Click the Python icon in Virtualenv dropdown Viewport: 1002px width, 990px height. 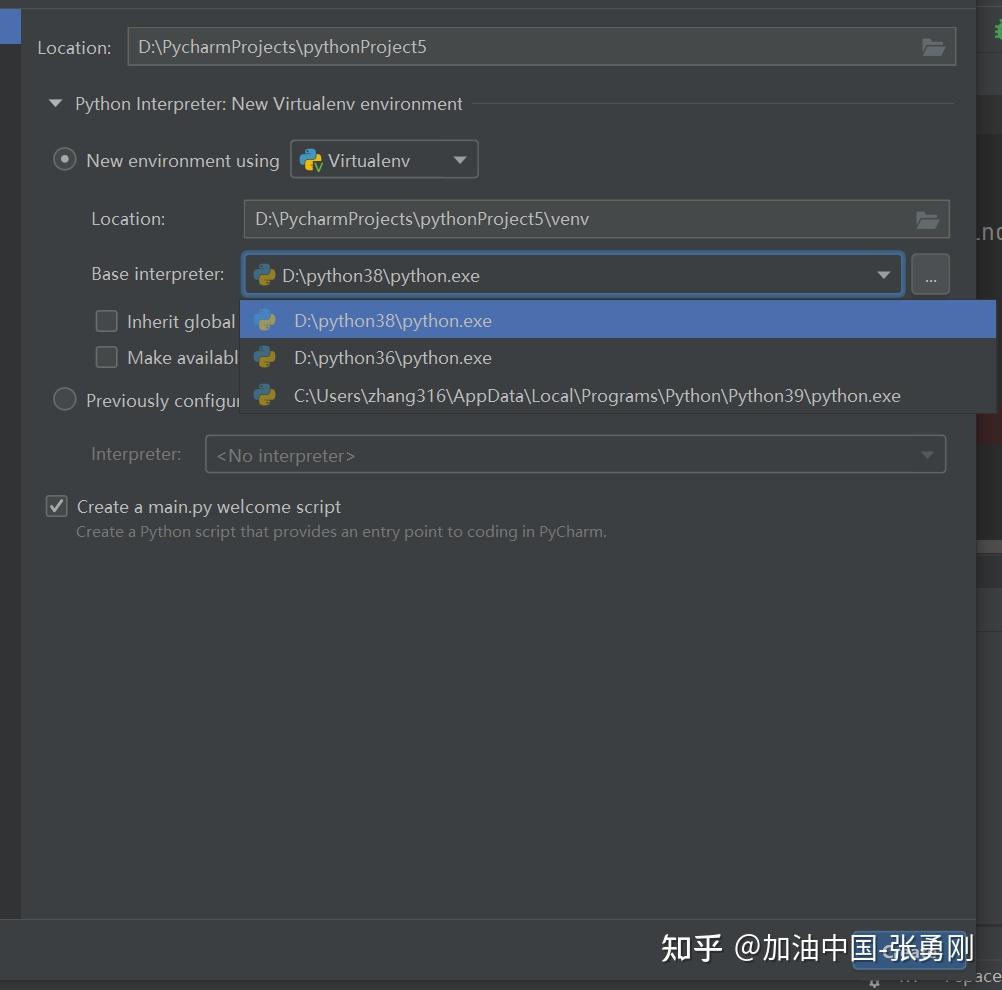pos(311,160)
